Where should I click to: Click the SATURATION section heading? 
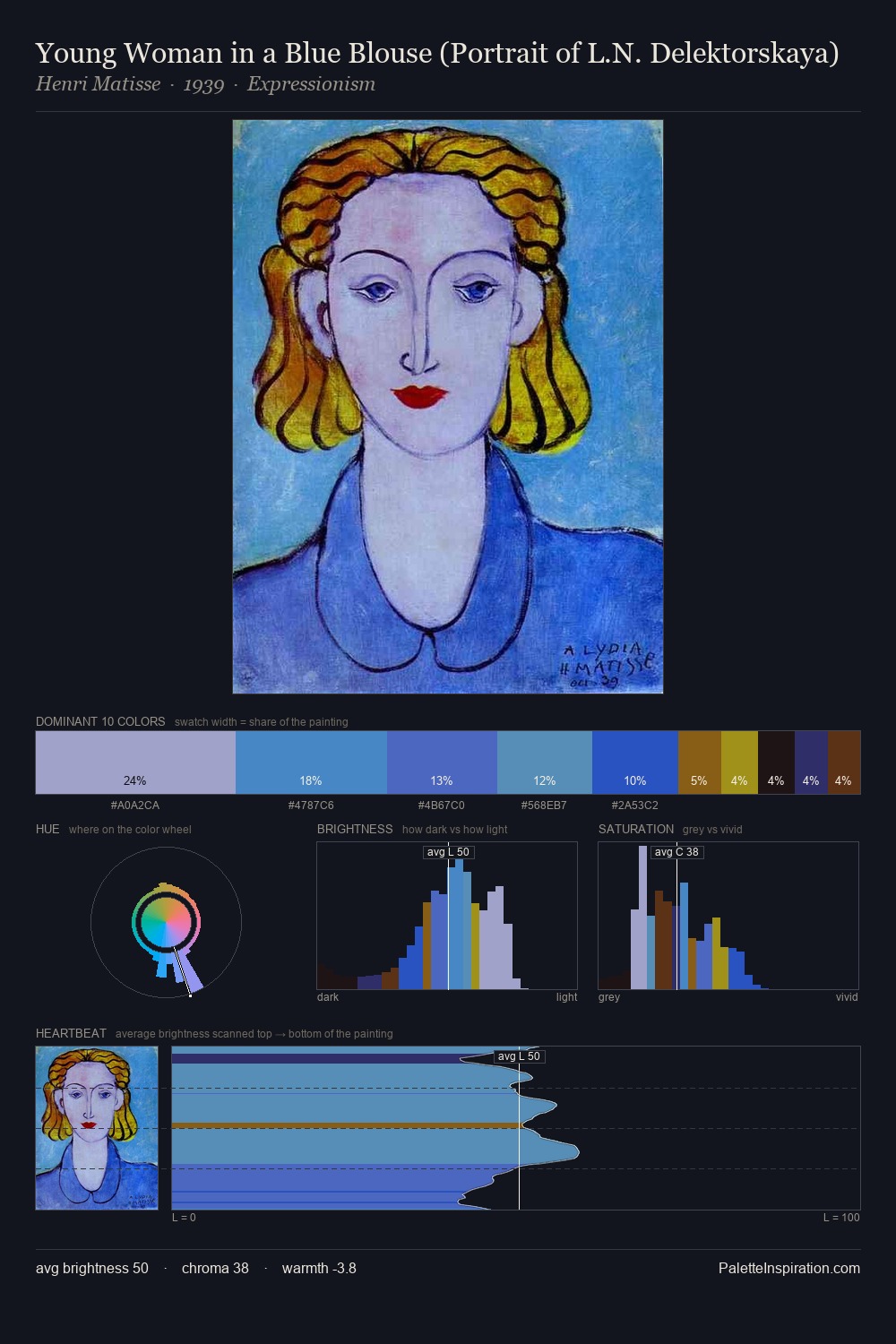636,829
